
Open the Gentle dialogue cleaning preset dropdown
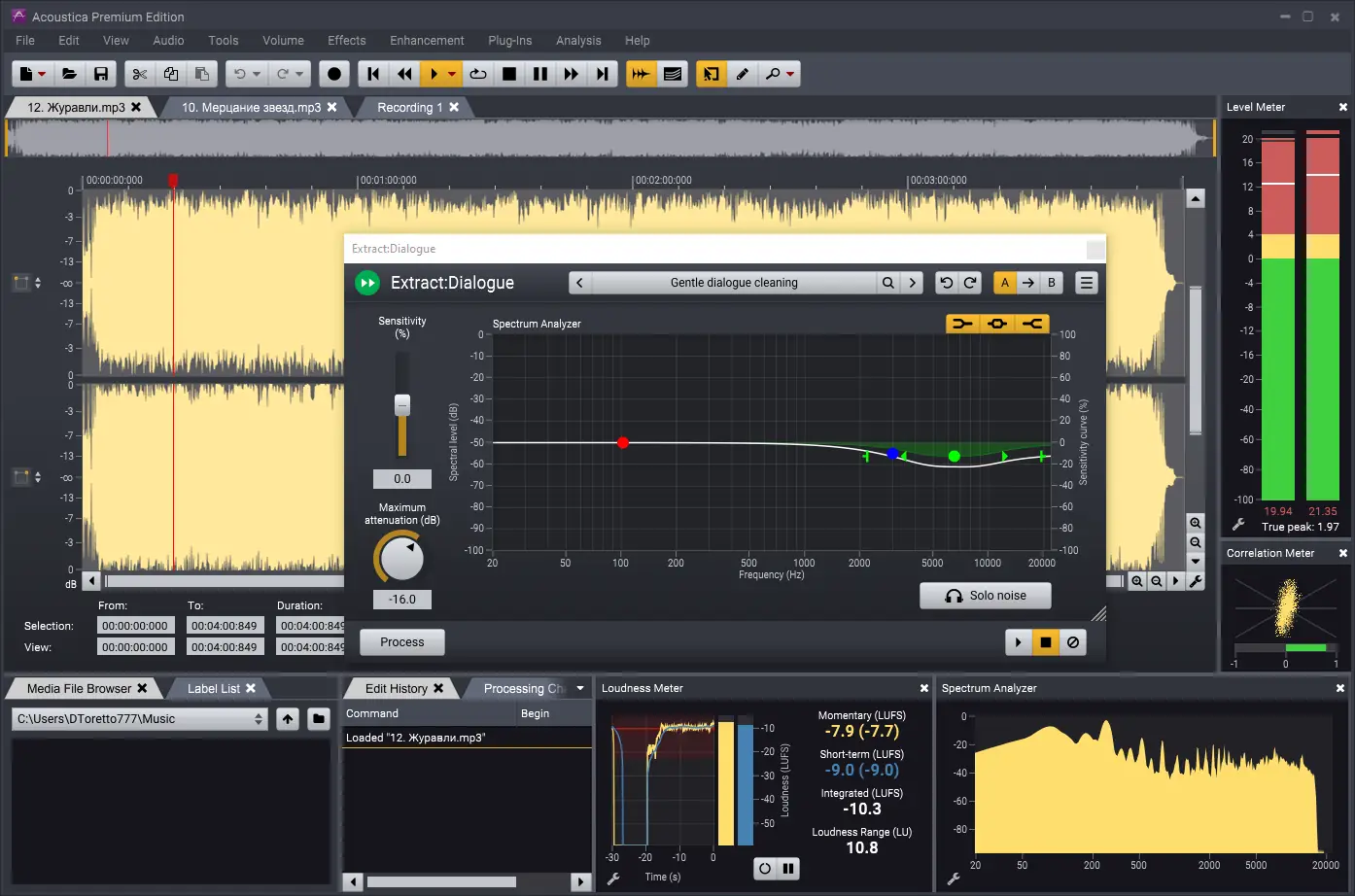pyautogui.click(x=734, y=282)
